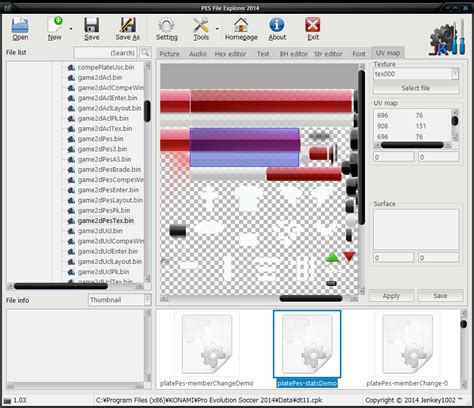Click the blue selected region in texture preview
Screen dimensions: 474x408
tap(245, 147)
